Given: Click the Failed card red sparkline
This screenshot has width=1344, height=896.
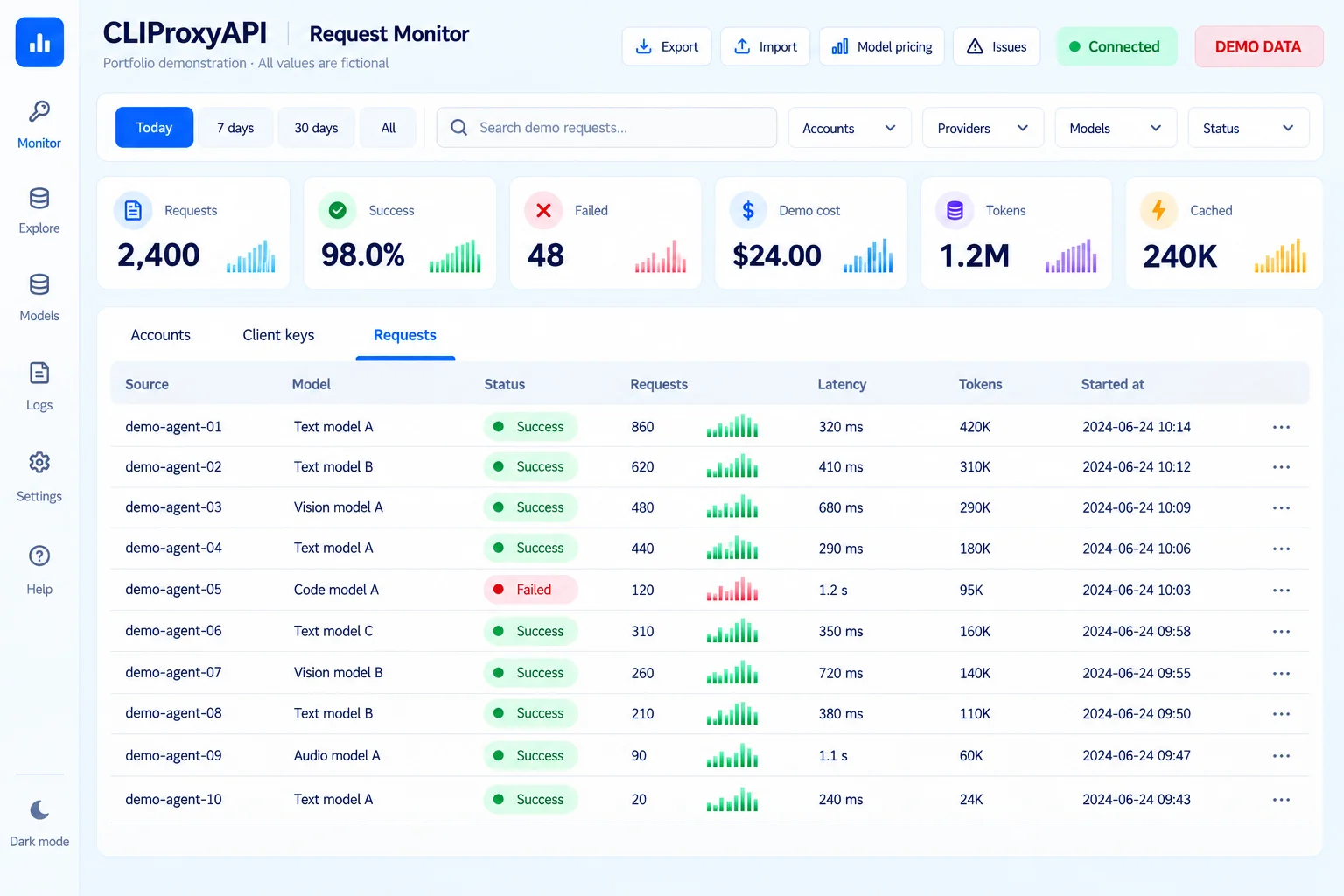Looking at the screenshot, I should (x=661, y=255).
